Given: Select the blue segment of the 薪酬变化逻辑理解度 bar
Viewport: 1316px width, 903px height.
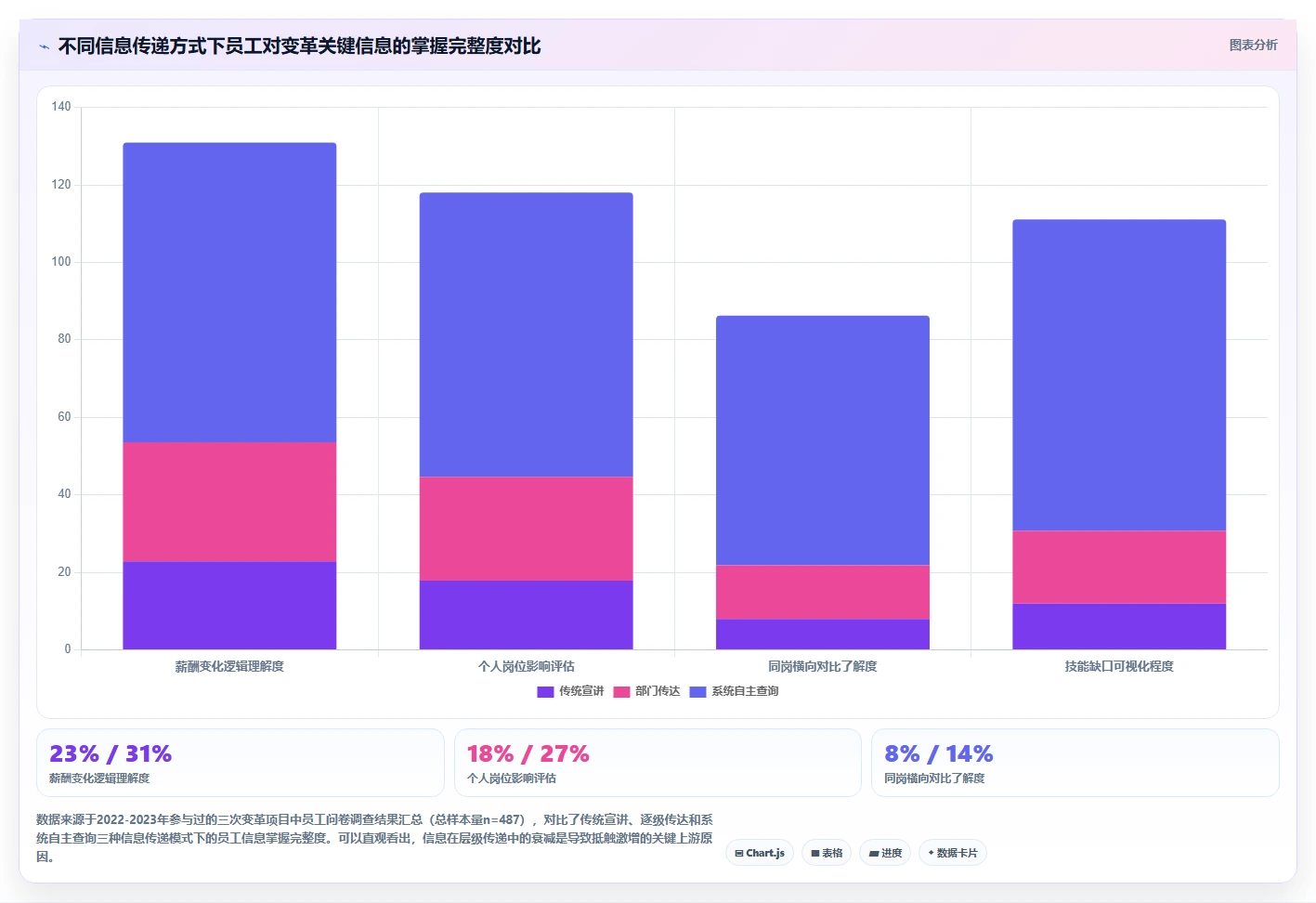Looking at the screenshot, I should coord(229,293).
